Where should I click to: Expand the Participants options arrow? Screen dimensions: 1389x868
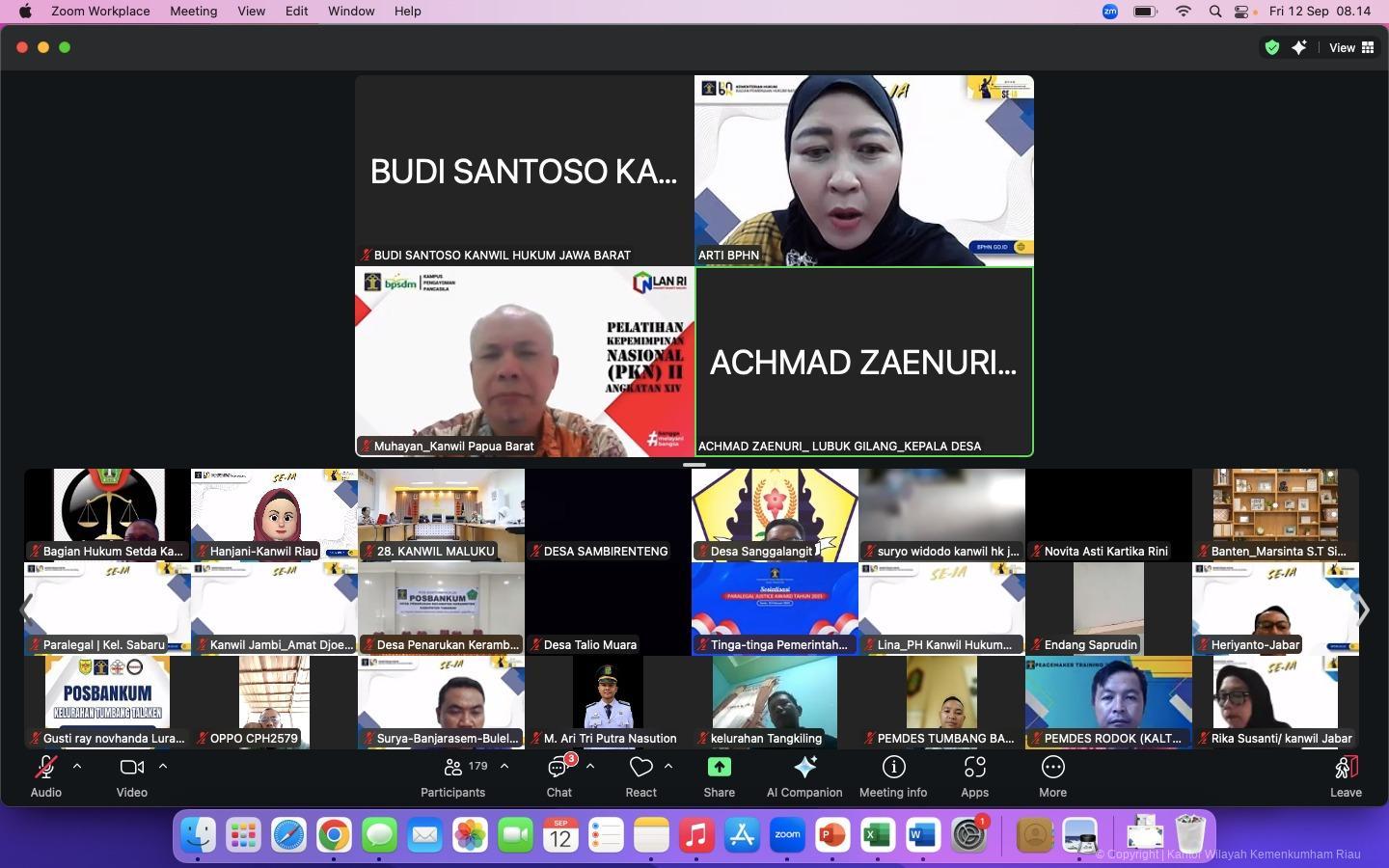[x=504, y=766]
